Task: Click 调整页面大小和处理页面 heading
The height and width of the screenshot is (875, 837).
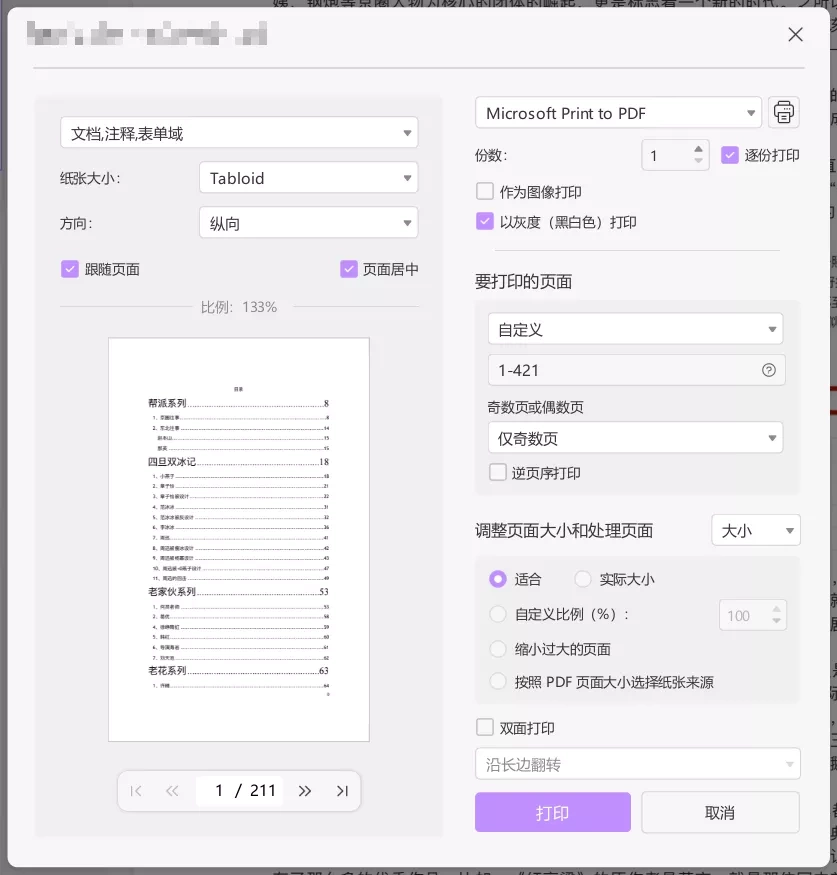Action: point(564,530)
